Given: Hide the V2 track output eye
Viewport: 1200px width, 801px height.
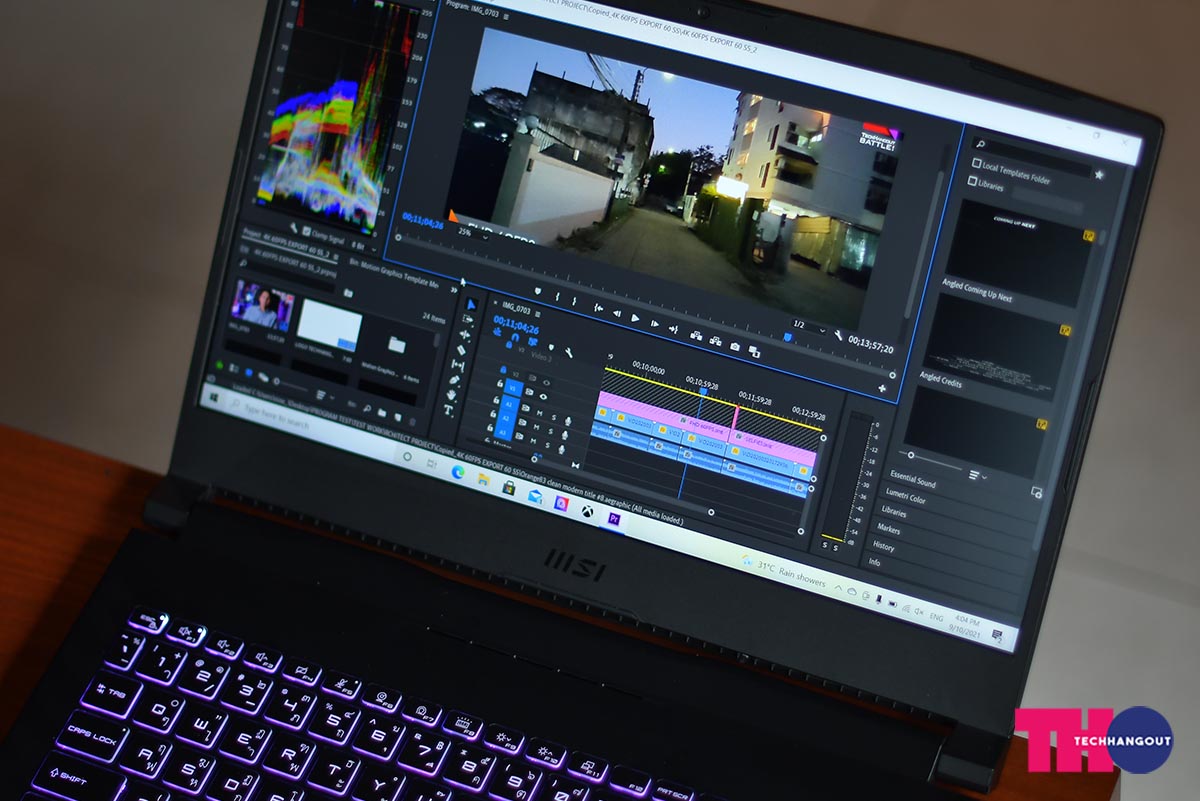Looking at the screenshot, I should (545, 384).
